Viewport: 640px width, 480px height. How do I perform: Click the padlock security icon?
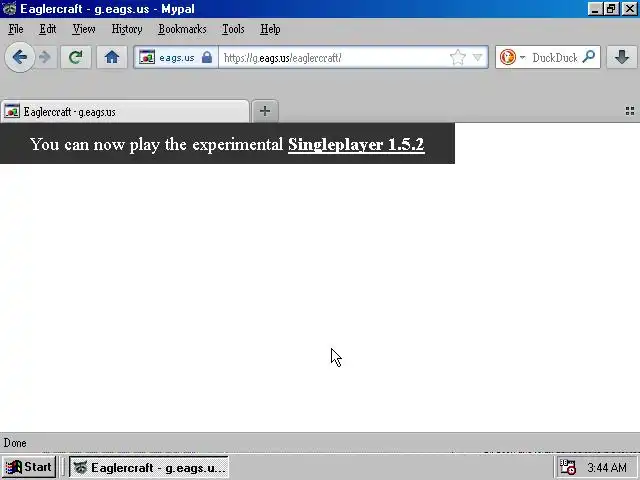click(207, 57)
